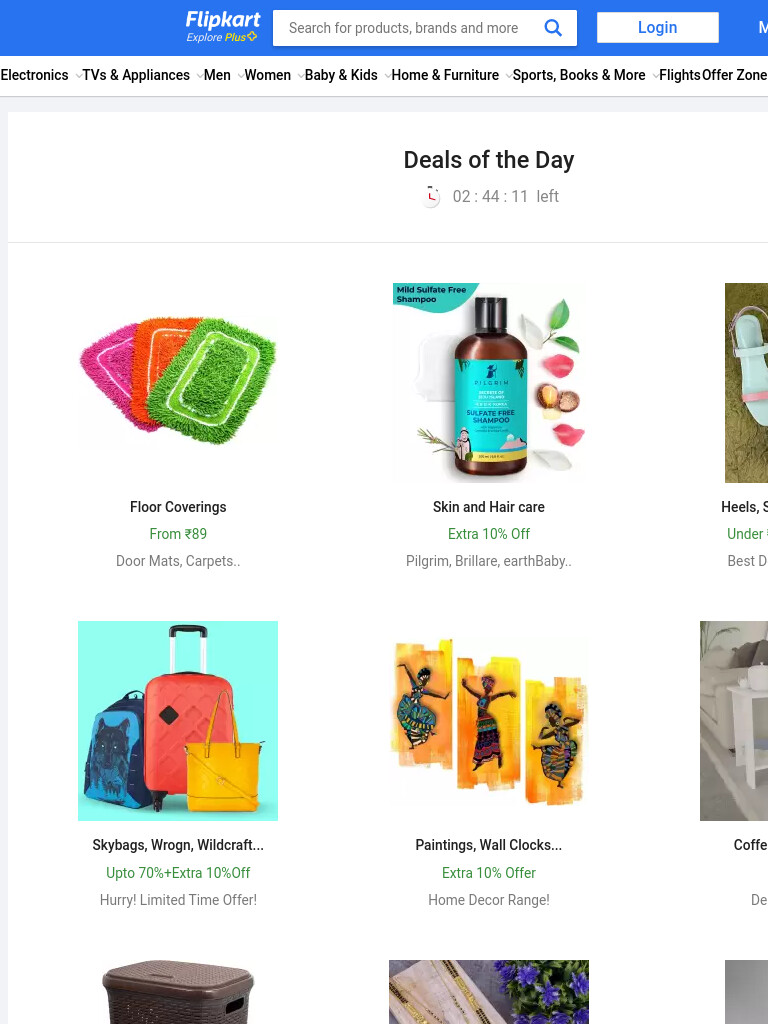This screenshot has width=768, height=1024.
Task: Open the Flipkart logo home link
Action: coord(223,20)
